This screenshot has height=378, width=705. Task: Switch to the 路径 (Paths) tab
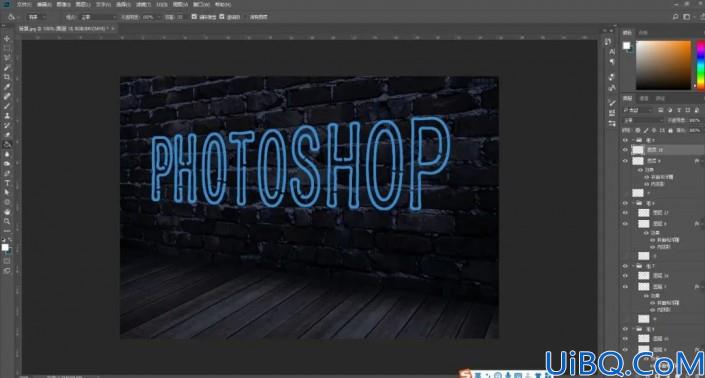660,98
